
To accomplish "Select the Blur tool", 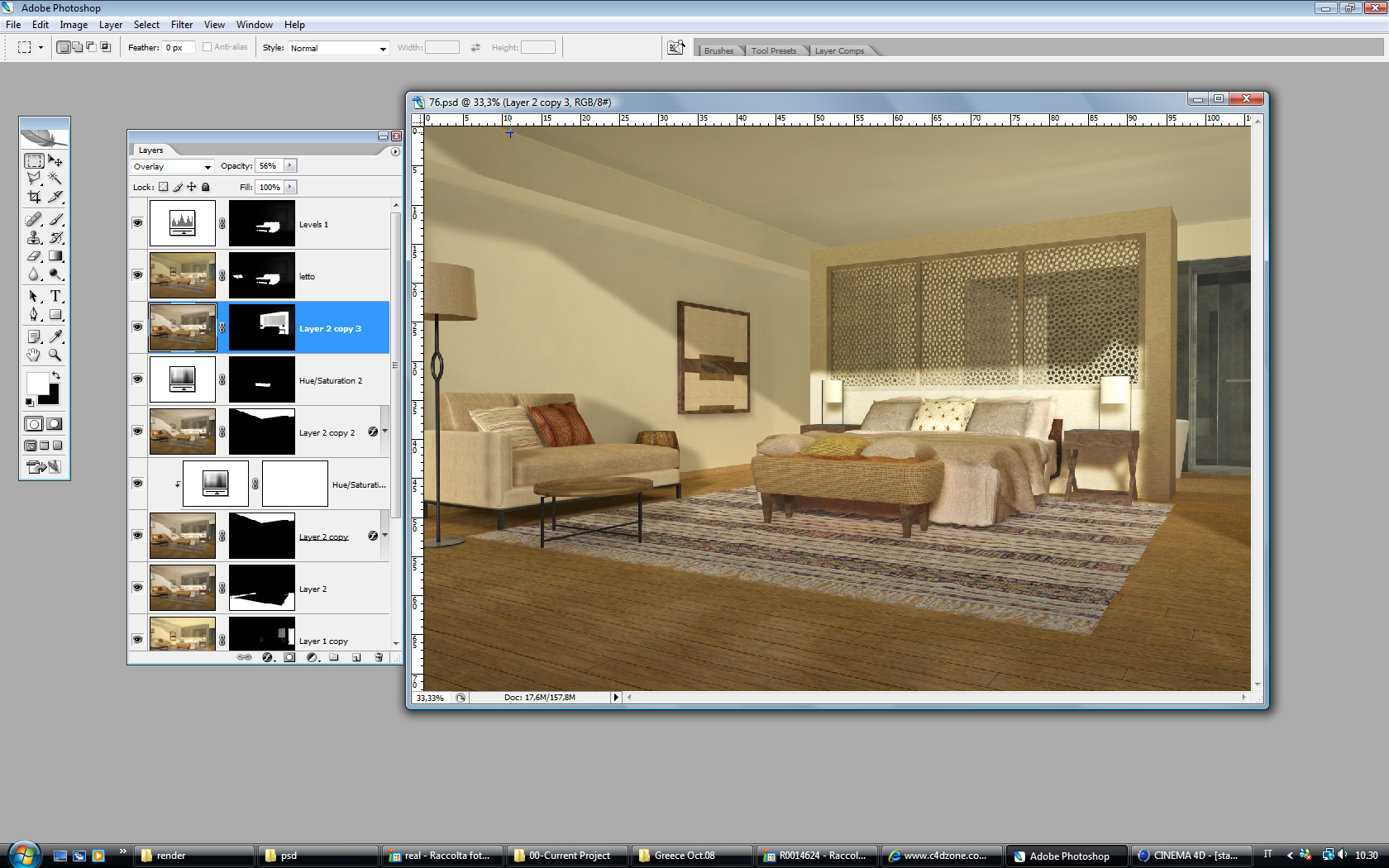I will [x=34, y=274].
